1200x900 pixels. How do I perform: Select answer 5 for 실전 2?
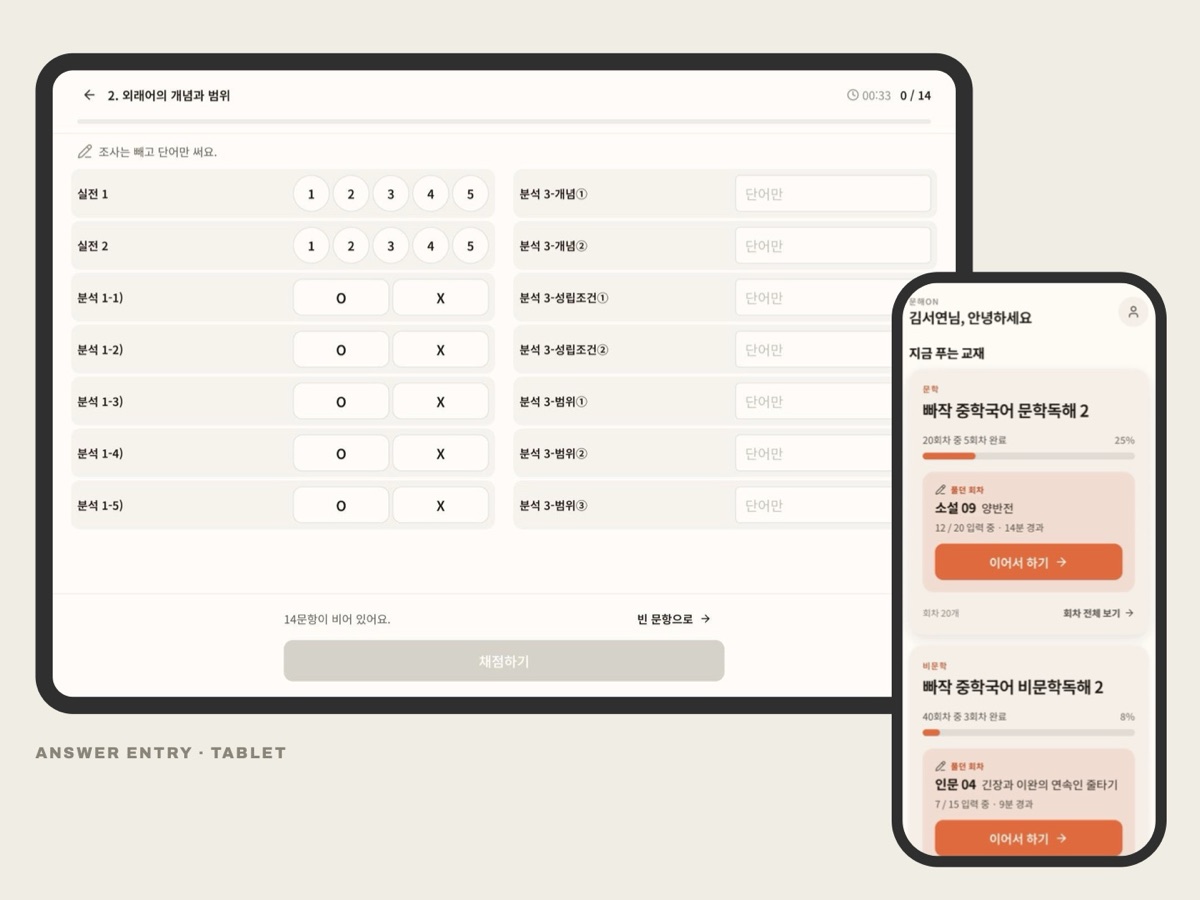point(470,246)
